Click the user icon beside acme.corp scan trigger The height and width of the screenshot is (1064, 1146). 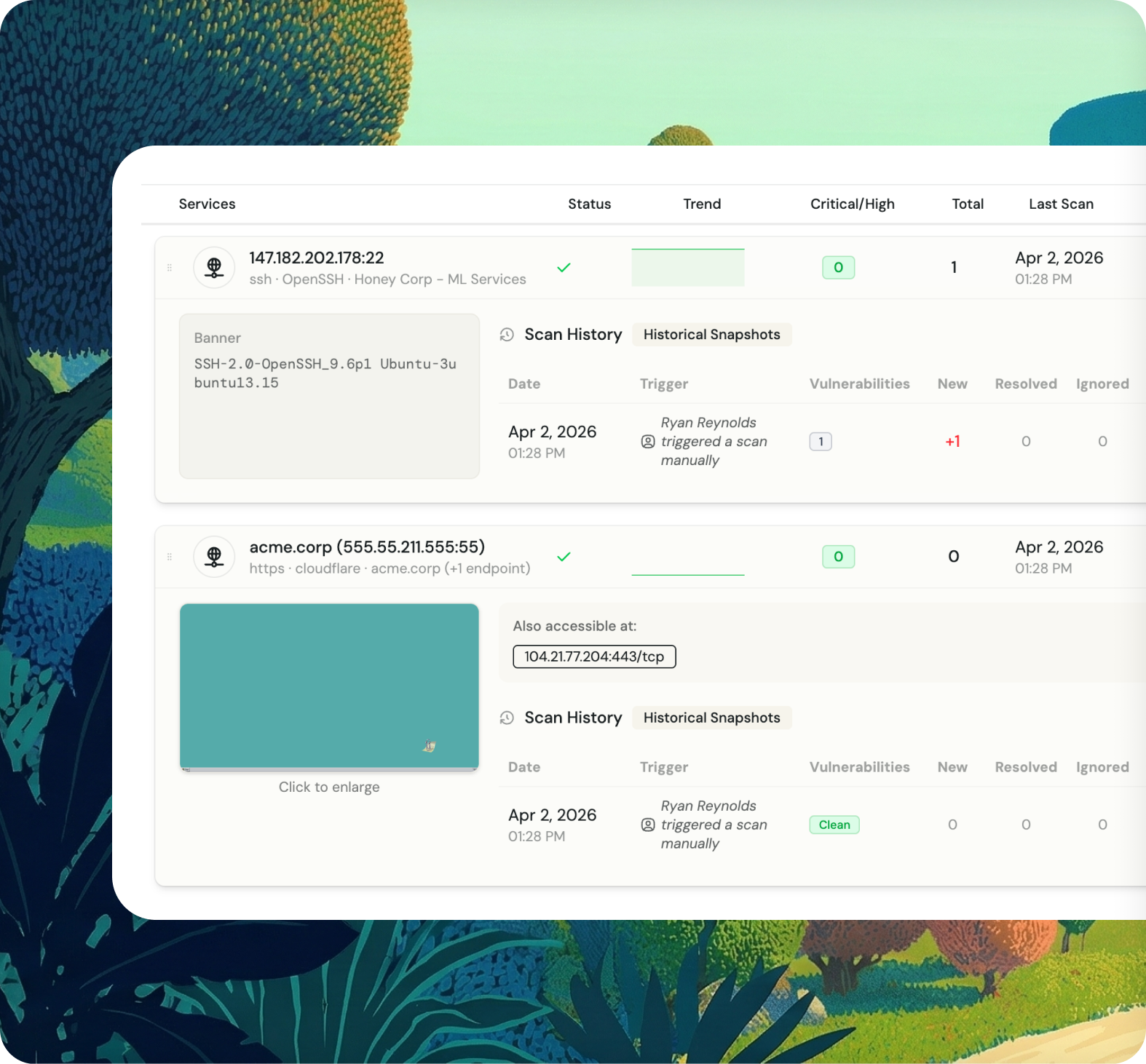pos(648,825)
